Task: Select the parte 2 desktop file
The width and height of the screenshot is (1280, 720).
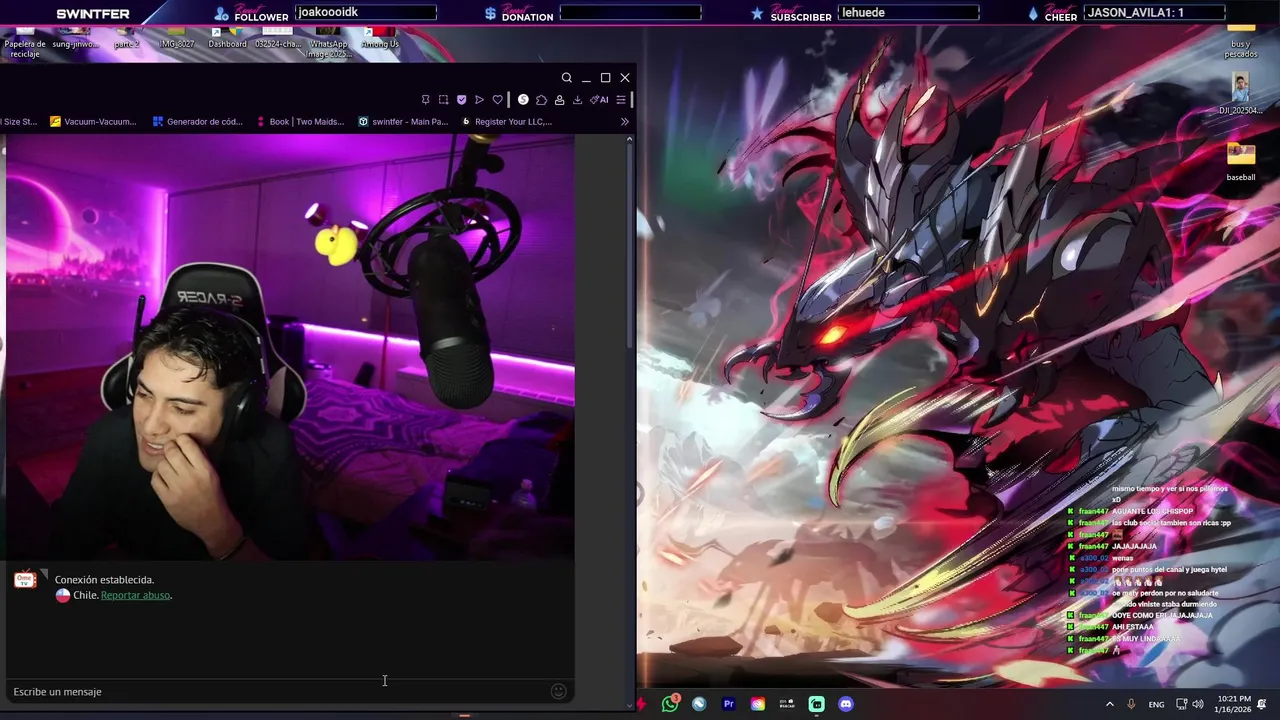Action: 126,39
